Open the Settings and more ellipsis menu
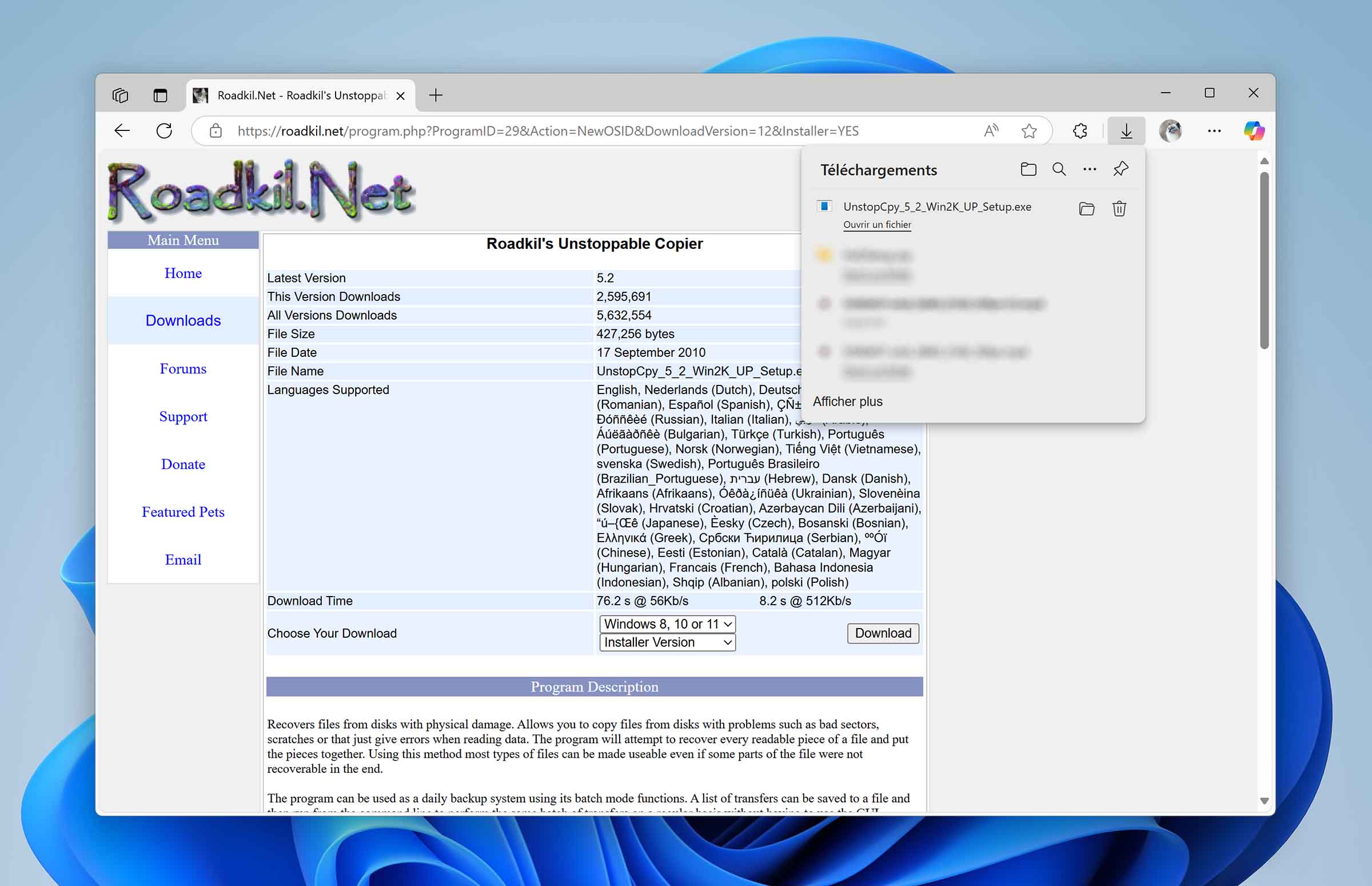Screen dimensions: 1372x886 point(1214,131)
